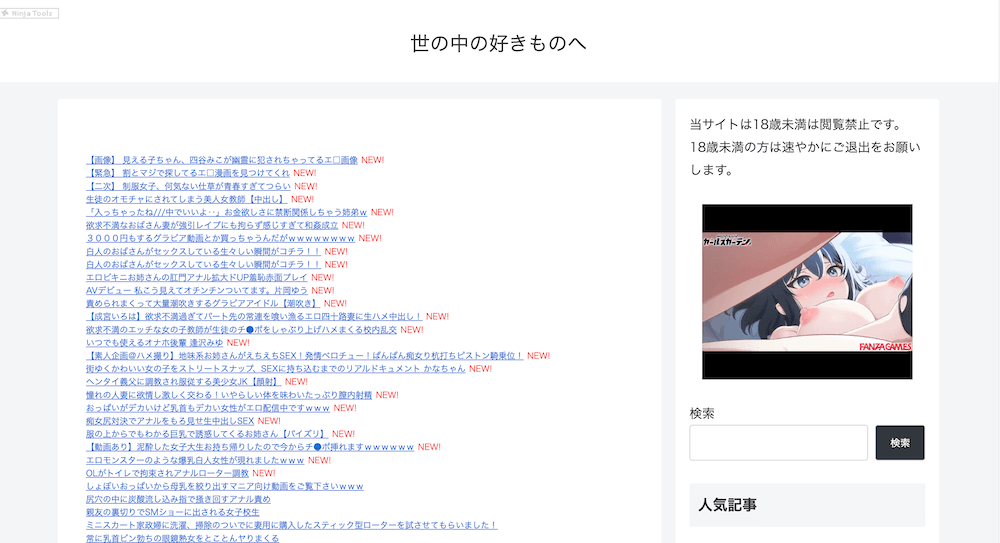The image size is (1000, 543).
Task: Open the link starting with エロビキニ
Action: tap(196, 277)
